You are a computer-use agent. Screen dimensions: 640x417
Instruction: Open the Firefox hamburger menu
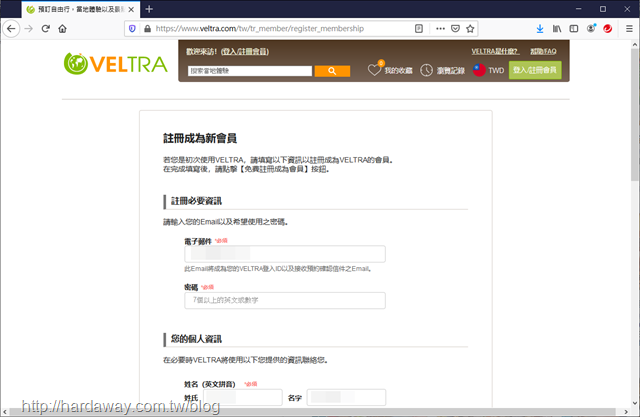pos(629,29)
